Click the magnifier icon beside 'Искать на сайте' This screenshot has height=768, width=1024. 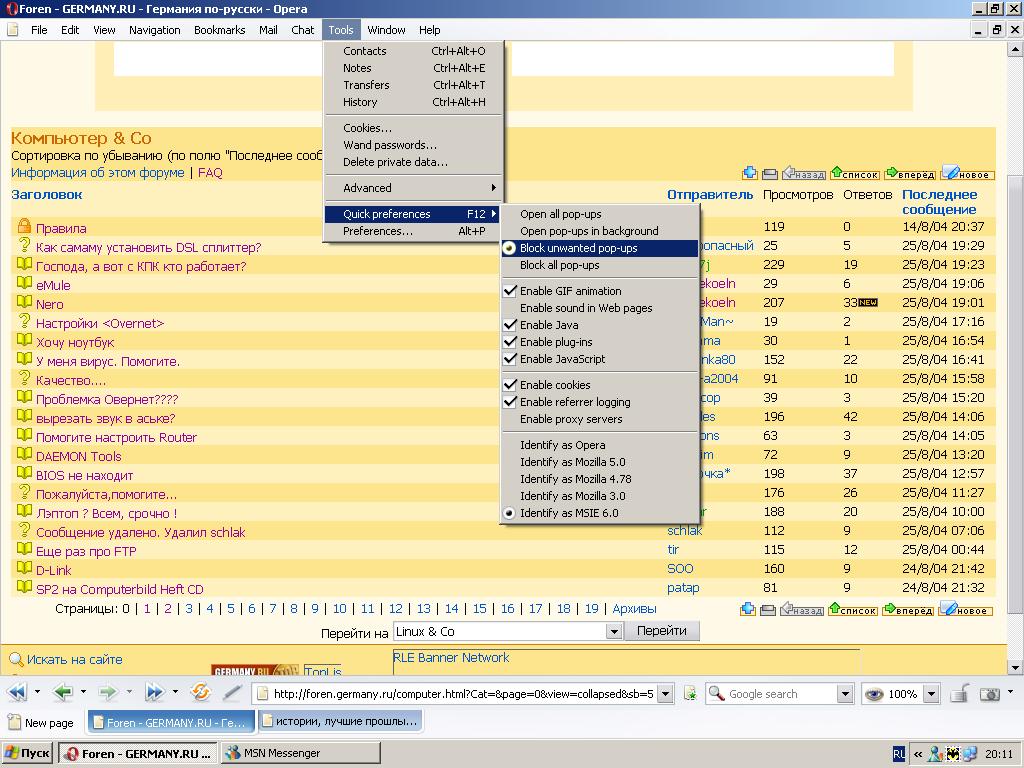17,660
